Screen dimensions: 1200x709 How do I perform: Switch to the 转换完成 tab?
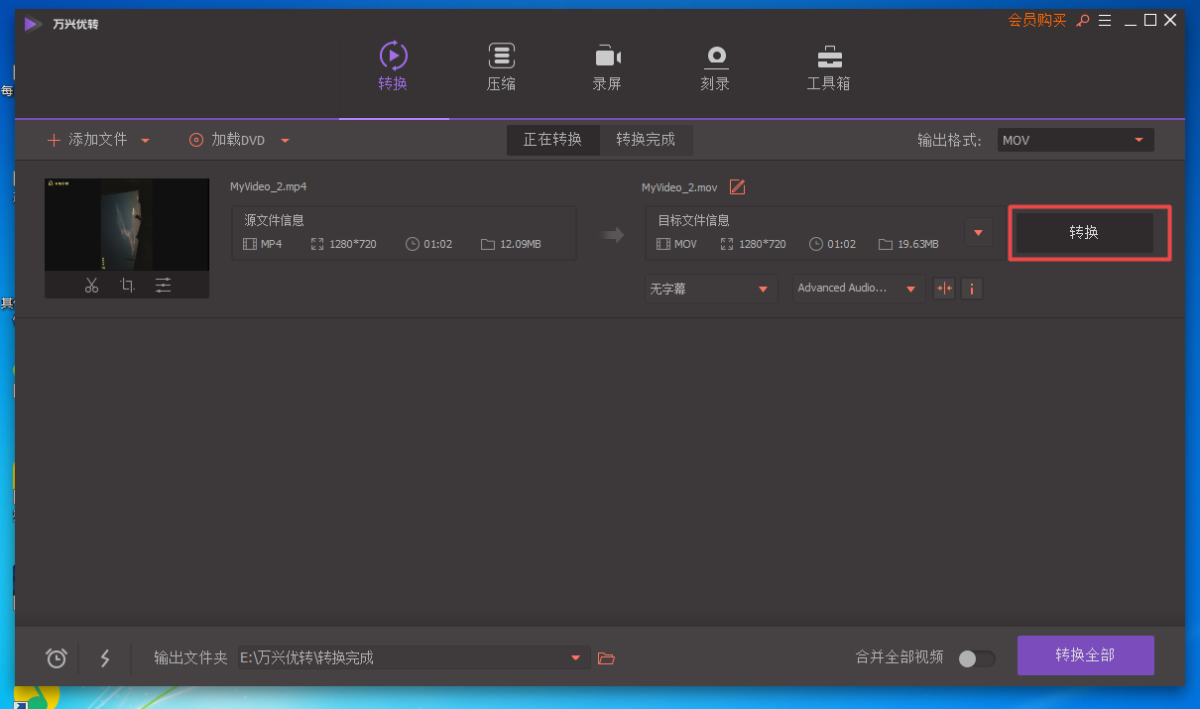pyautogui.click(x=645, y=140)
